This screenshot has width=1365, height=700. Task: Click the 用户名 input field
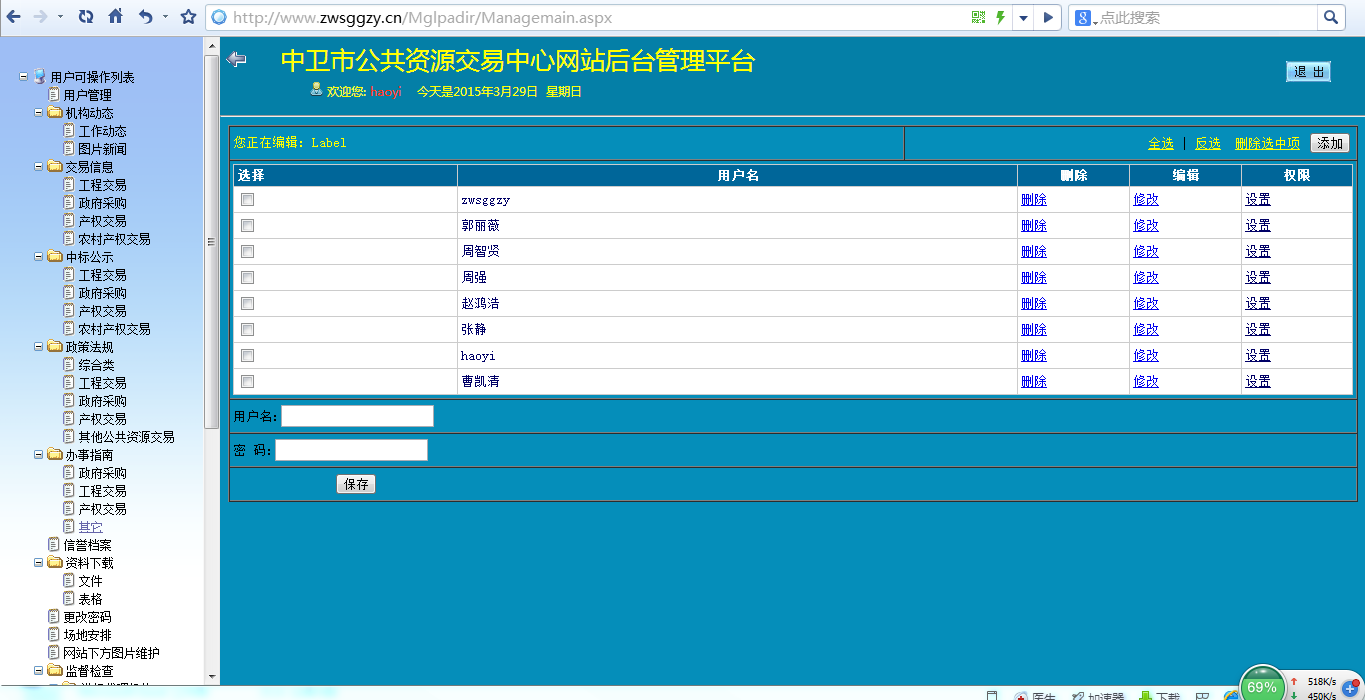pos(357,416)
